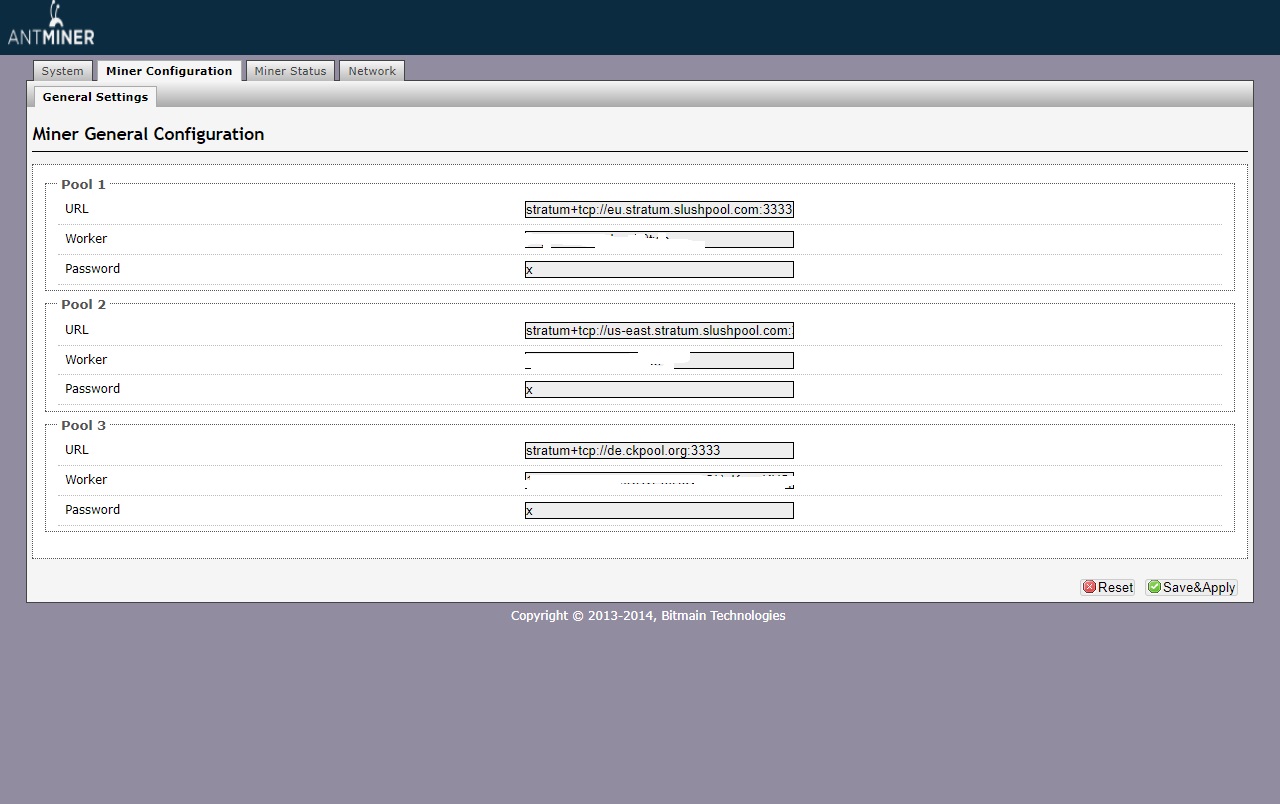Click the Pool 3 Password field

pyautogui.click(x=659, y=510)
